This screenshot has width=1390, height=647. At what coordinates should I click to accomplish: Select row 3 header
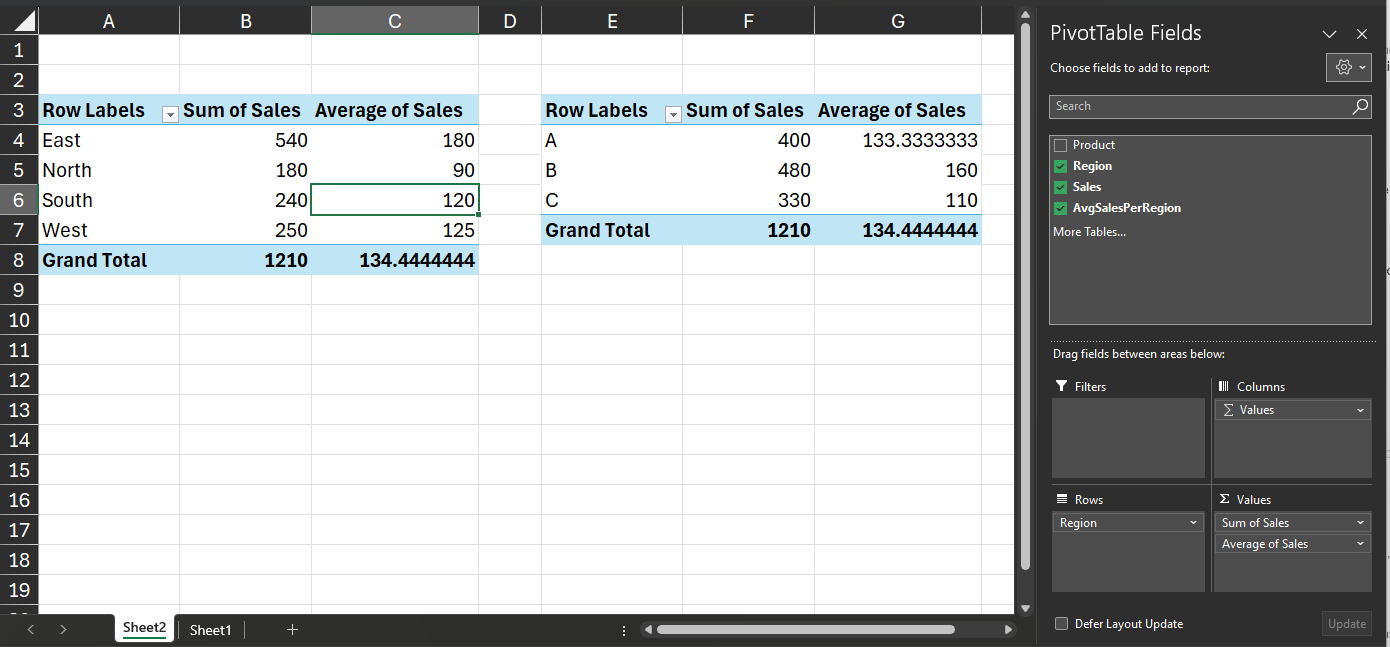tap(19, 110)
